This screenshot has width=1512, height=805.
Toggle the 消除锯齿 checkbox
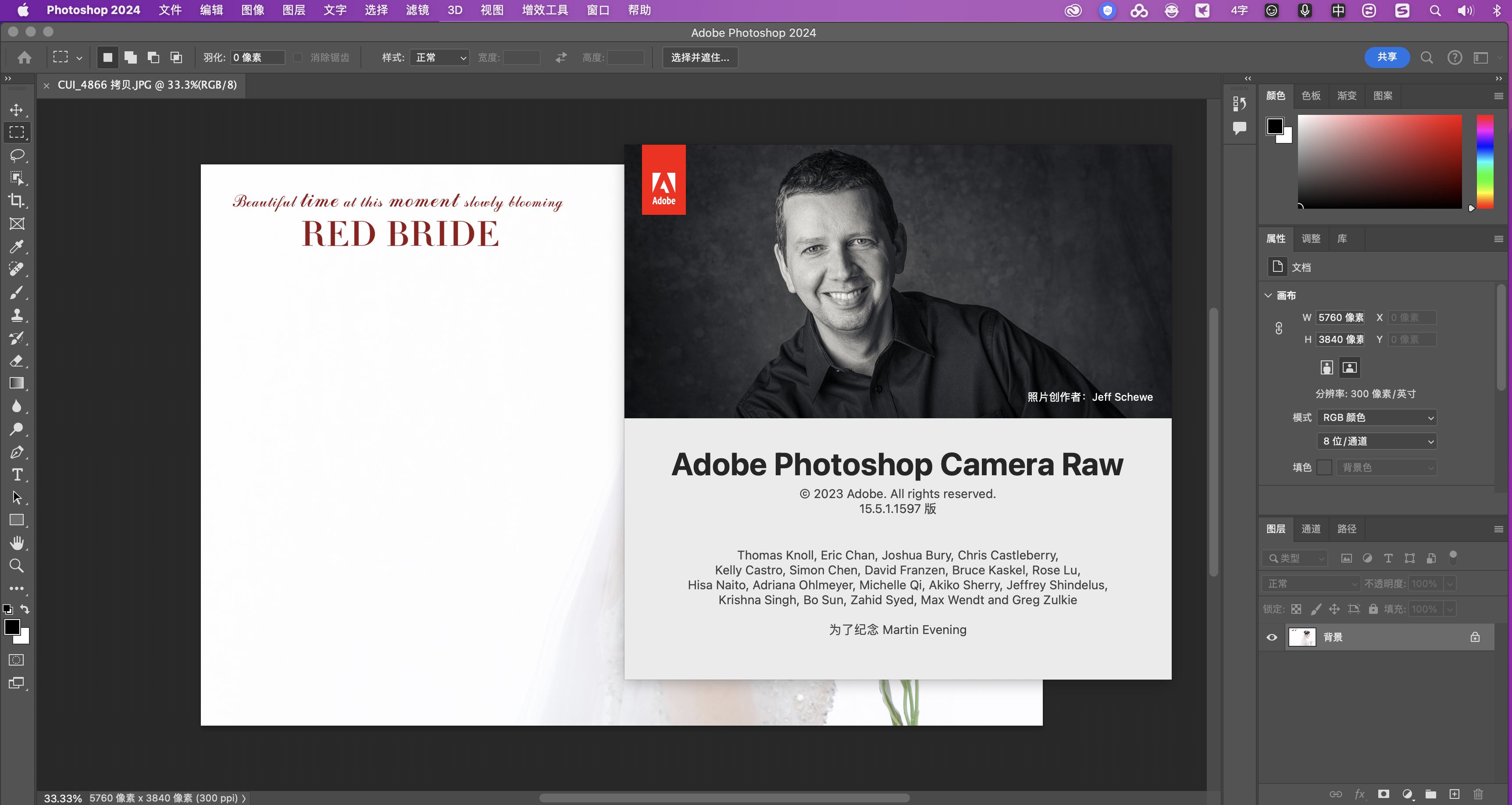click(298, 57)
